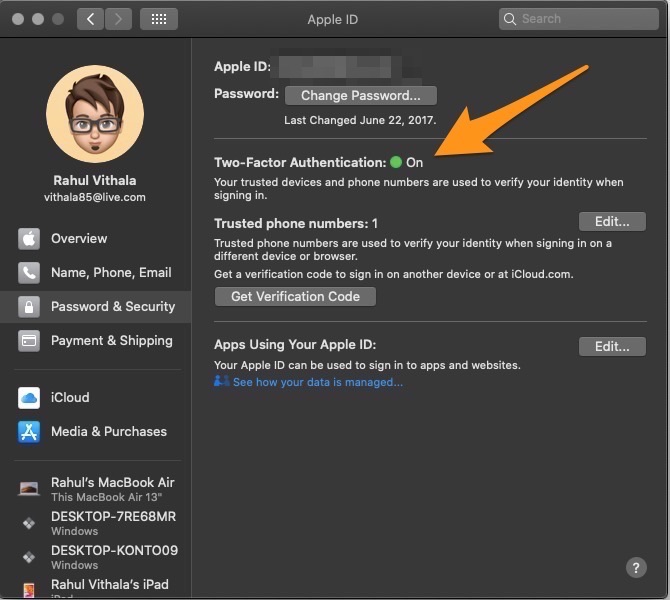Screen dimensions: 670x600
Task: Click the Rahul Vithala name text
Action: [95, 180]
